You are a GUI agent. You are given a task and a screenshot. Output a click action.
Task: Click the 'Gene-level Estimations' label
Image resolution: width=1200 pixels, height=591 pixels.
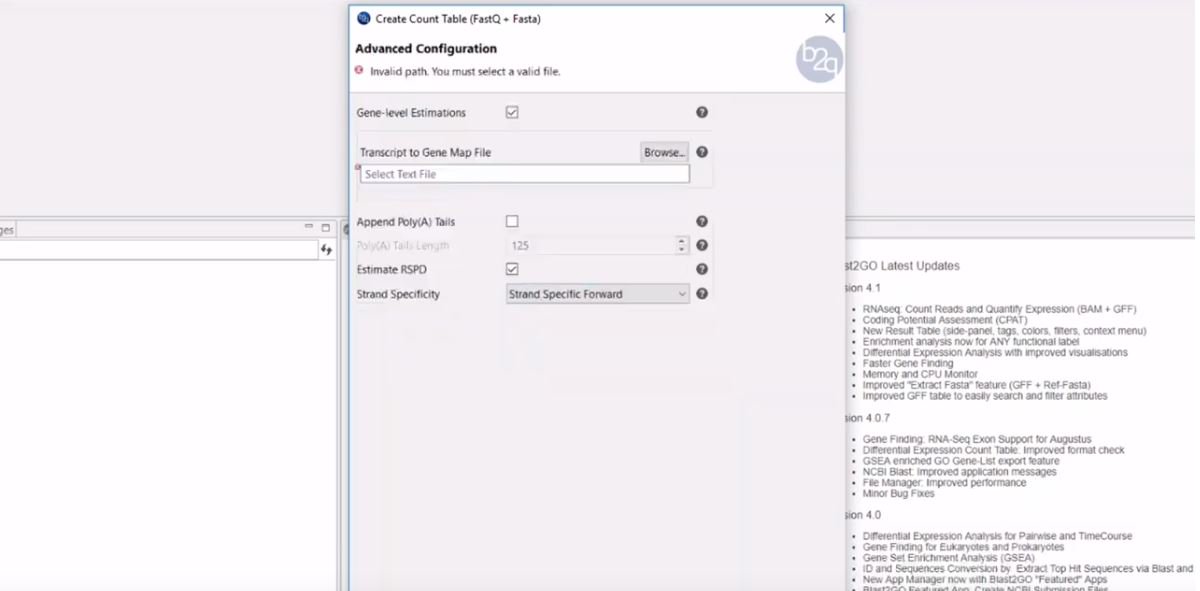tap(411, 113)
